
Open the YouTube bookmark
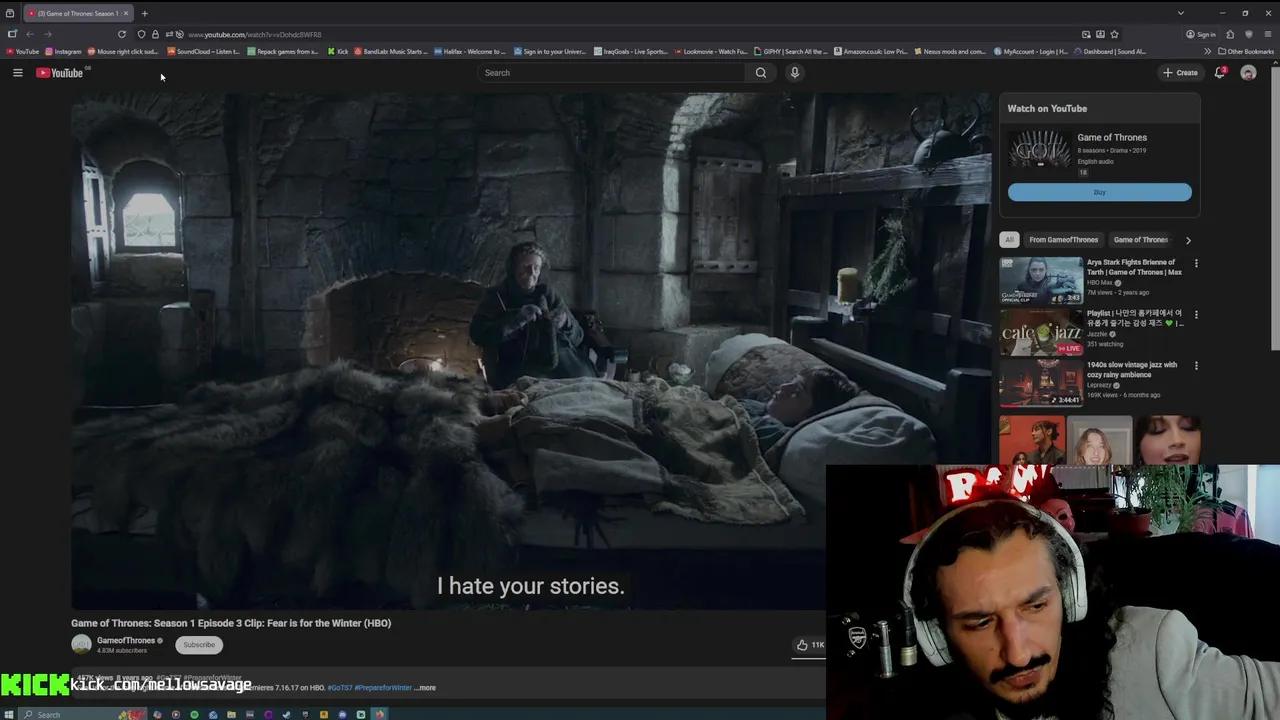(22, 51)
